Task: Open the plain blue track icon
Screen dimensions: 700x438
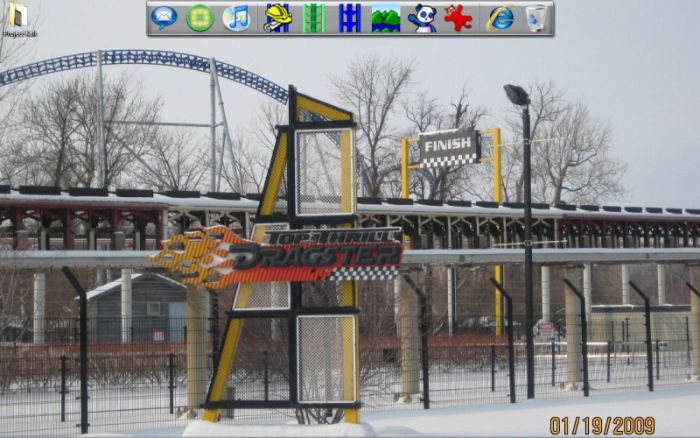Action: (x=350, y=18)
